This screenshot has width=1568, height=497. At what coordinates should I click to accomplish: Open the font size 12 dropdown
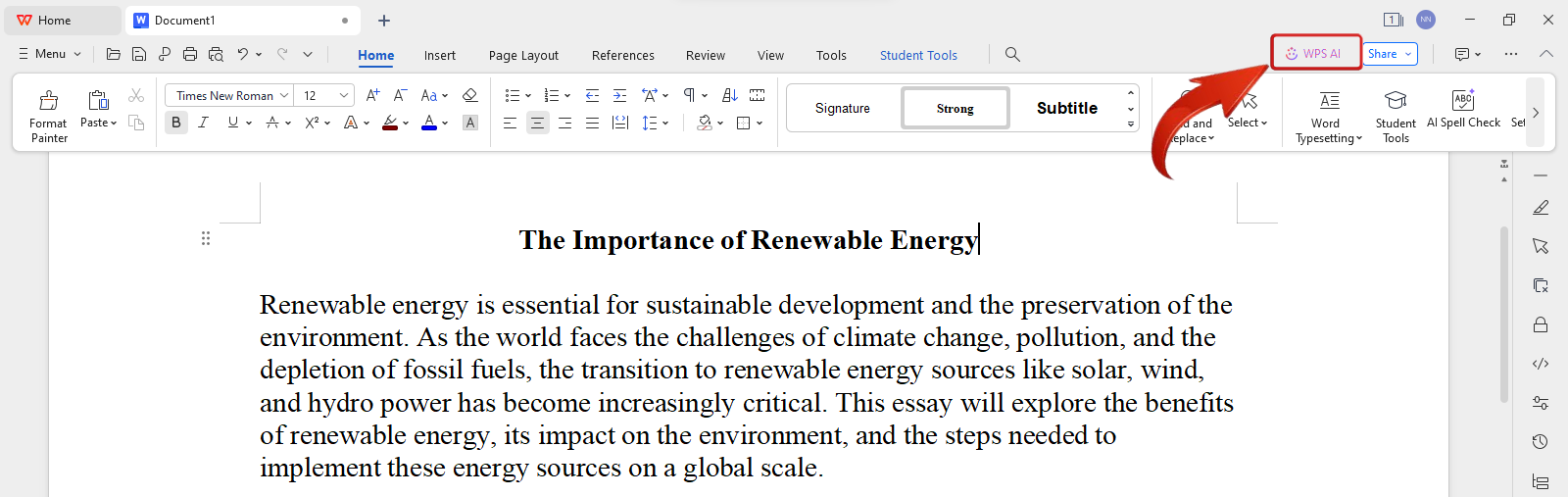pos(344,95)
